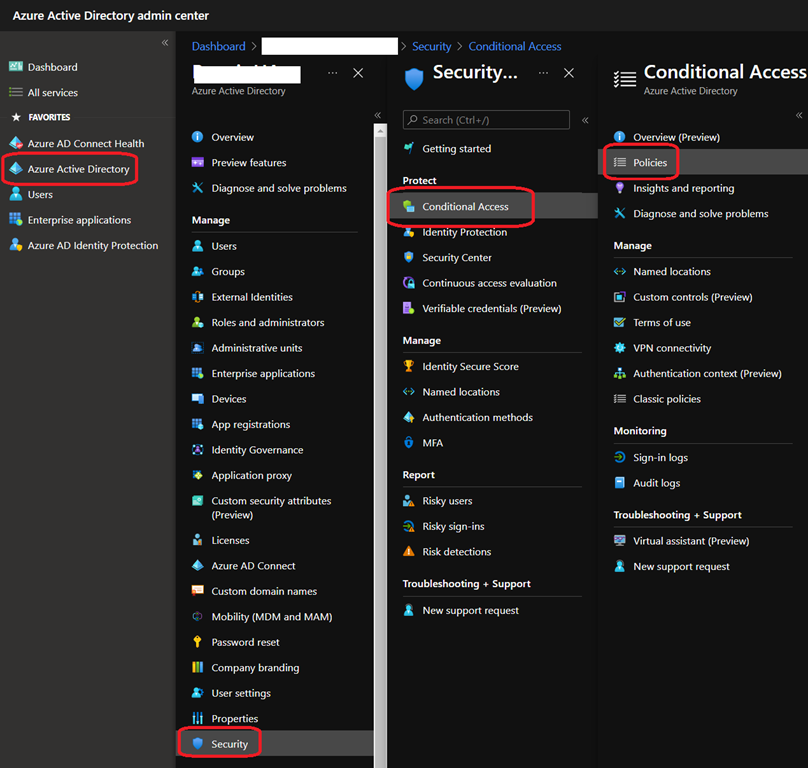The height and width of the screenshot is (768, 808).
Task: Click the Sign-in logs icon
Action: tap(620, 457)
